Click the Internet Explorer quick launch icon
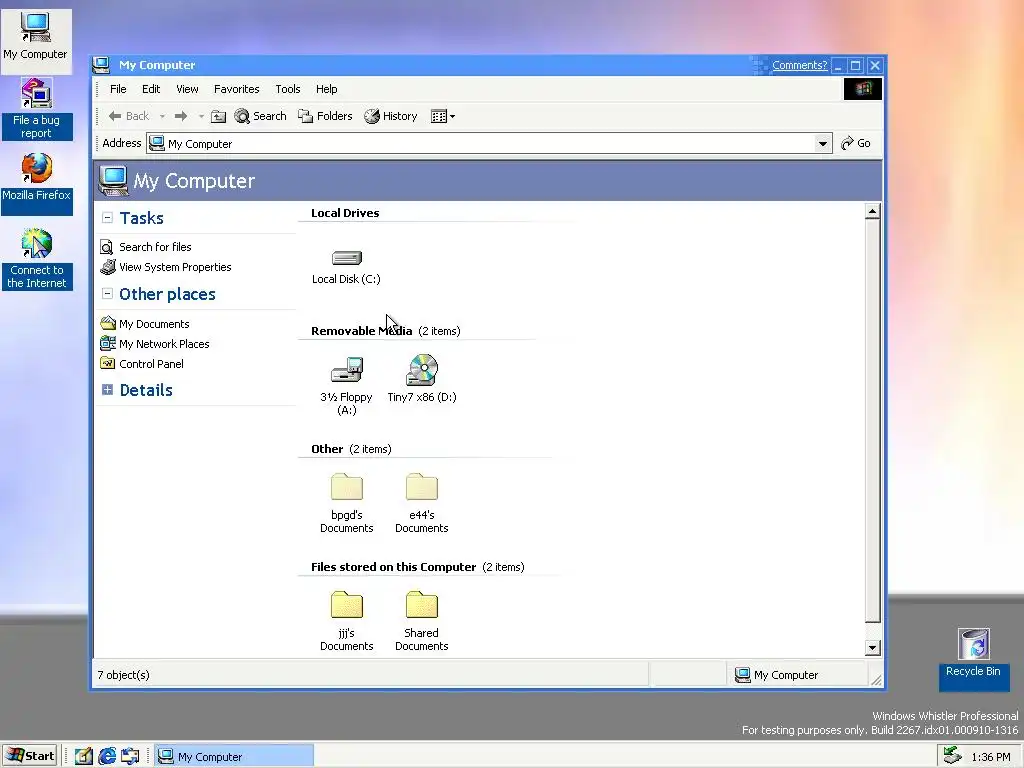Viewport: 1024px width, 768px height. [x=107, y=756]
